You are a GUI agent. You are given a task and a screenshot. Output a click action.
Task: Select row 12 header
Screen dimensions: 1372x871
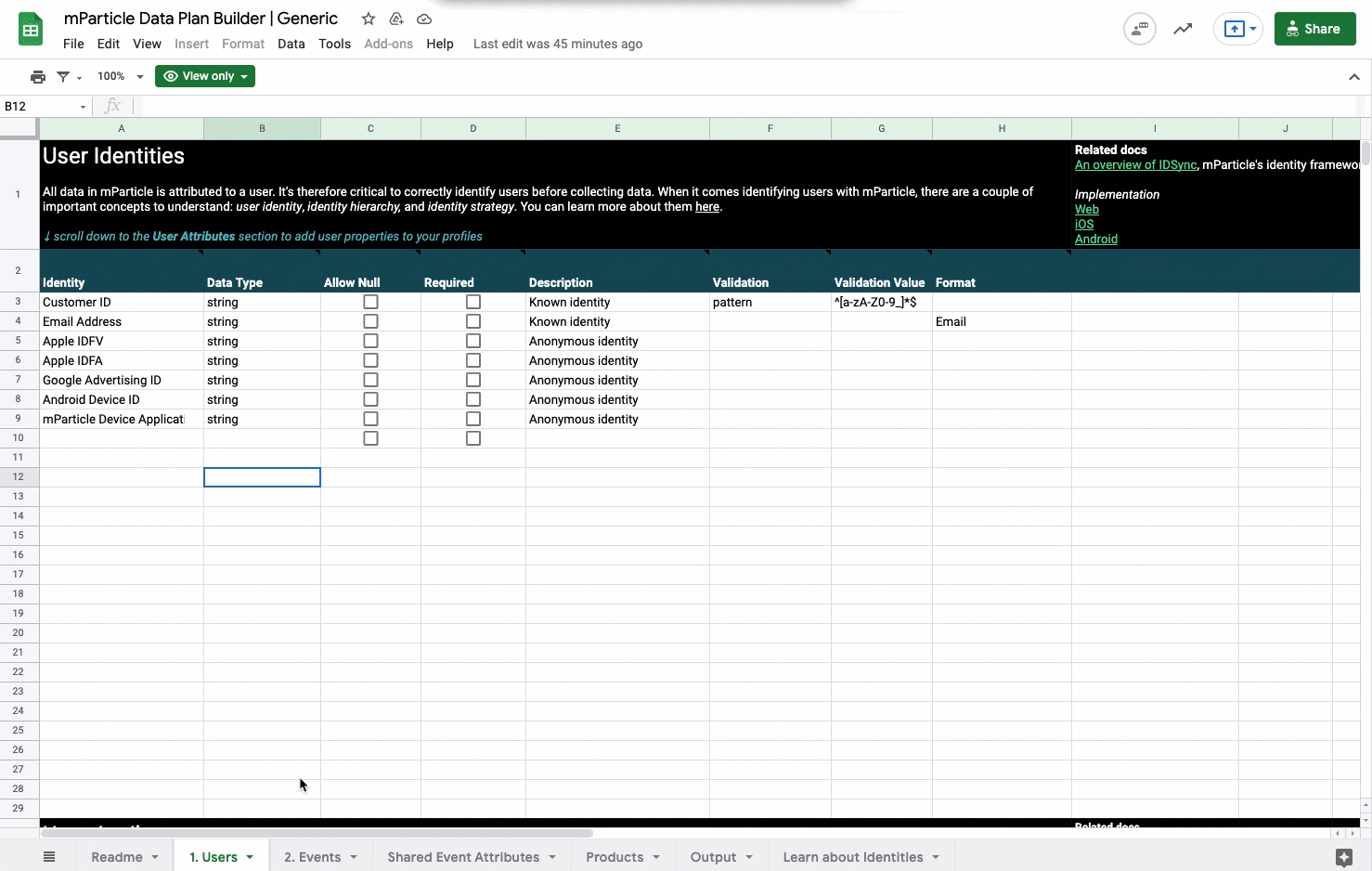pyautogui.click(x=19, y=476)
